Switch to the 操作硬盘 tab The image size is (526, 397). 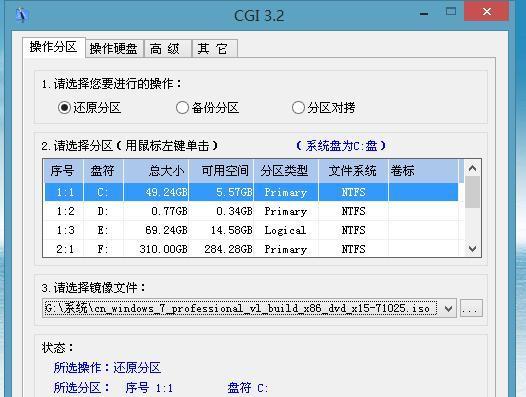pos(114,49)
